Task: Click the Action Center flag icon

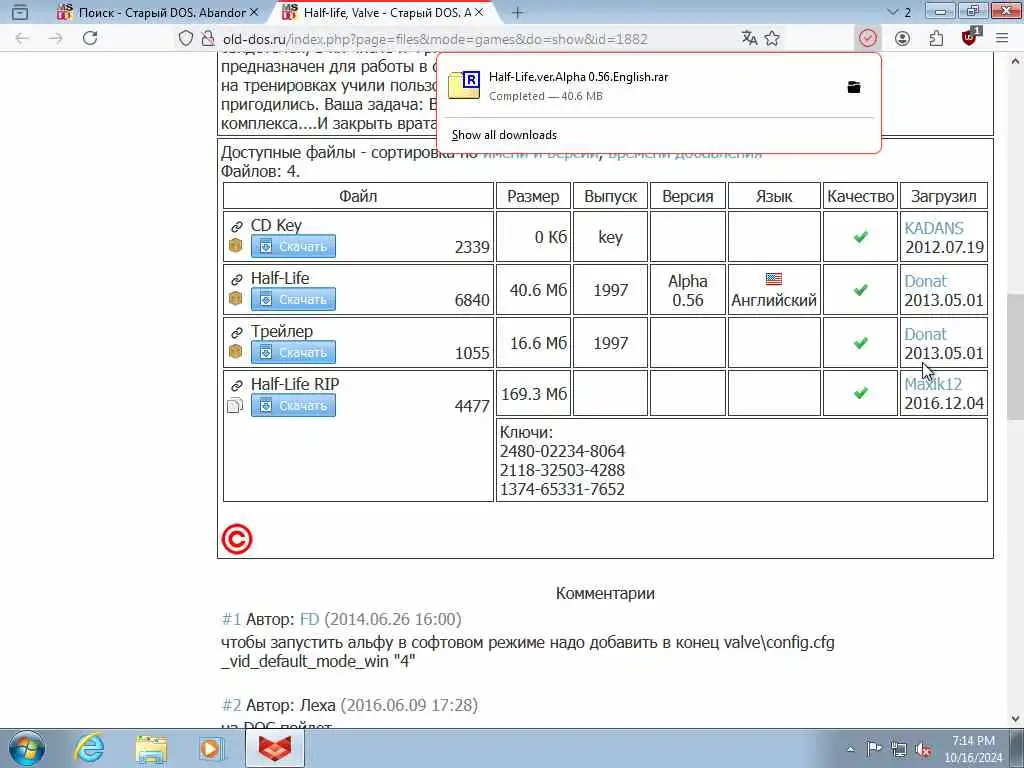Action: pyautogui.click(x=874, y=749)
